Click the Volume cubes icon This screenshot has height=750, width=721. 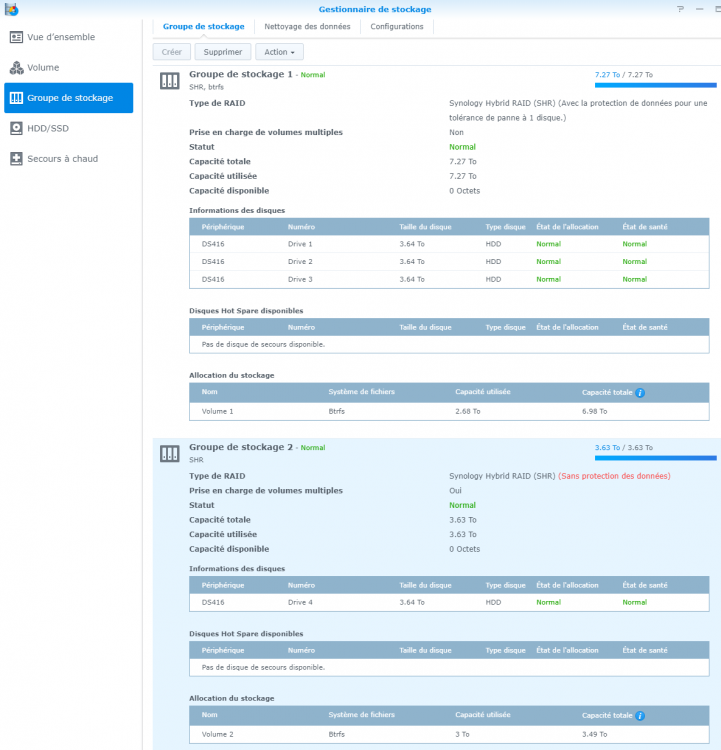[17, 68]
